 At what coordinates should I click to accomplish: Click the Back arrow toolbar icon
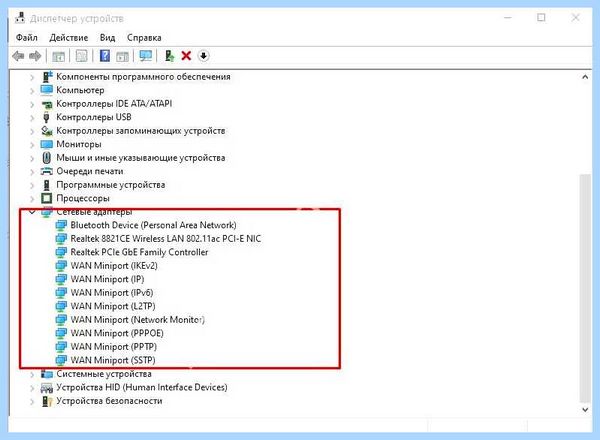pyautogui.click(x=18, y=56)
